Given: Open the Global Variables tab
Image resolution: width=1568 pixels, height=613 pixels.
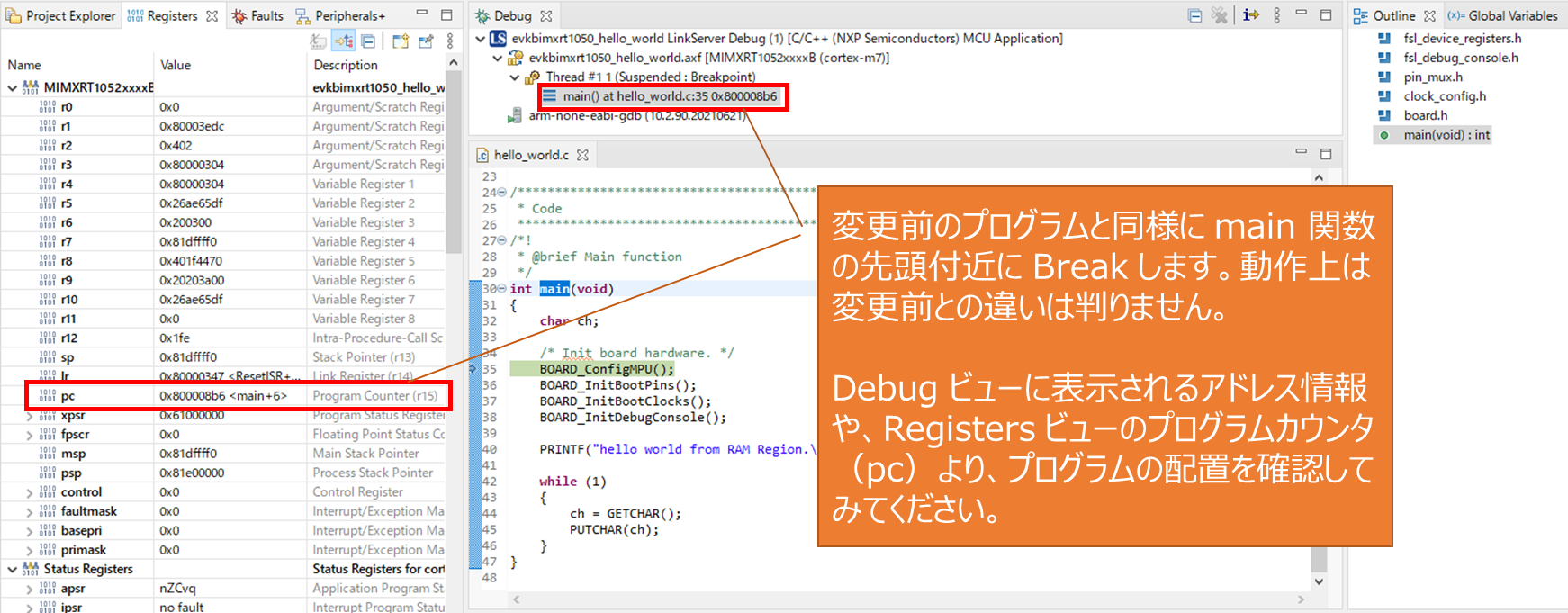Looking at the screenshot, I should click(1503, 16).
